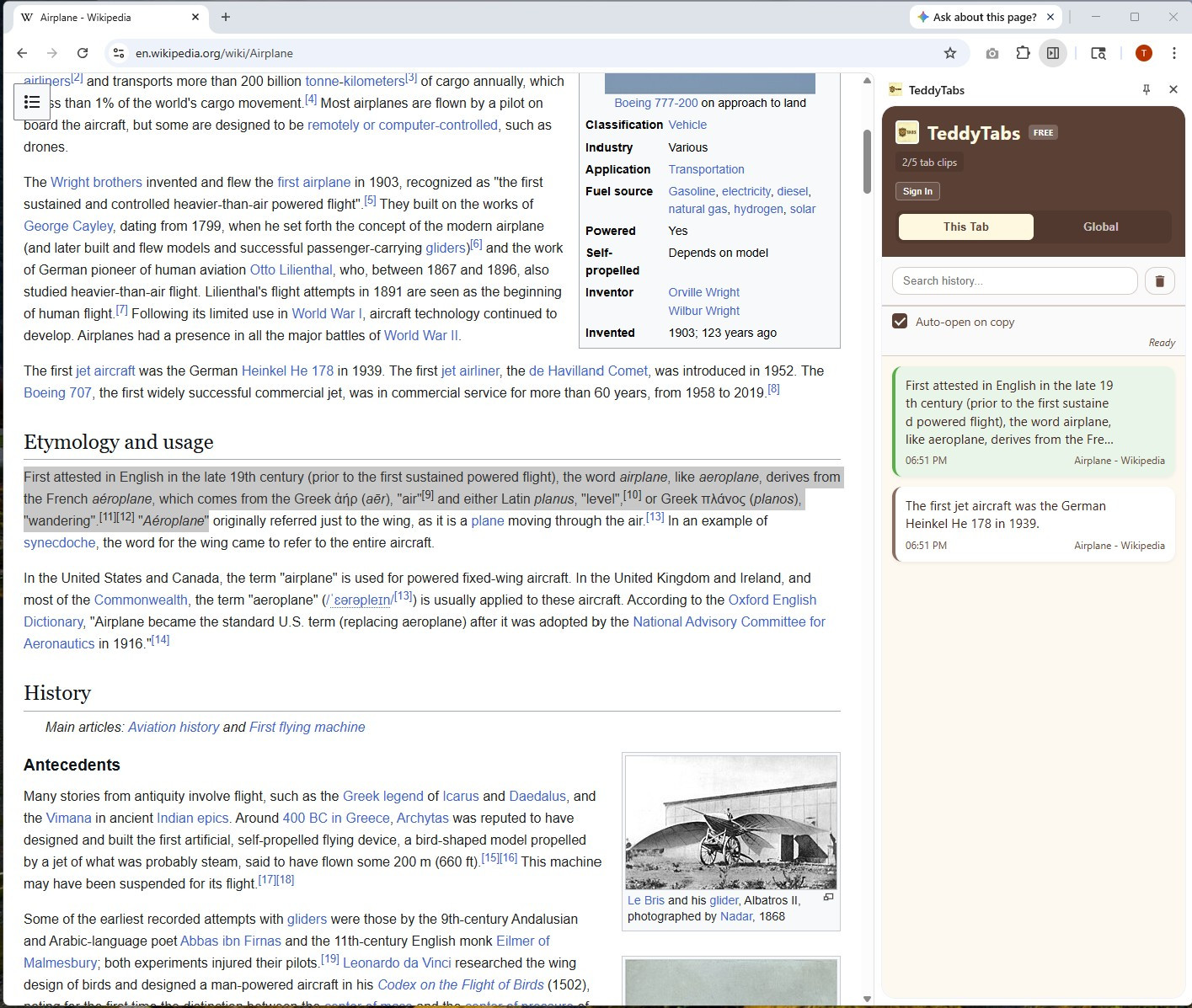Click the Sign In button
This screenshot has height=1008, width=1192.
[x=917, y=191]
